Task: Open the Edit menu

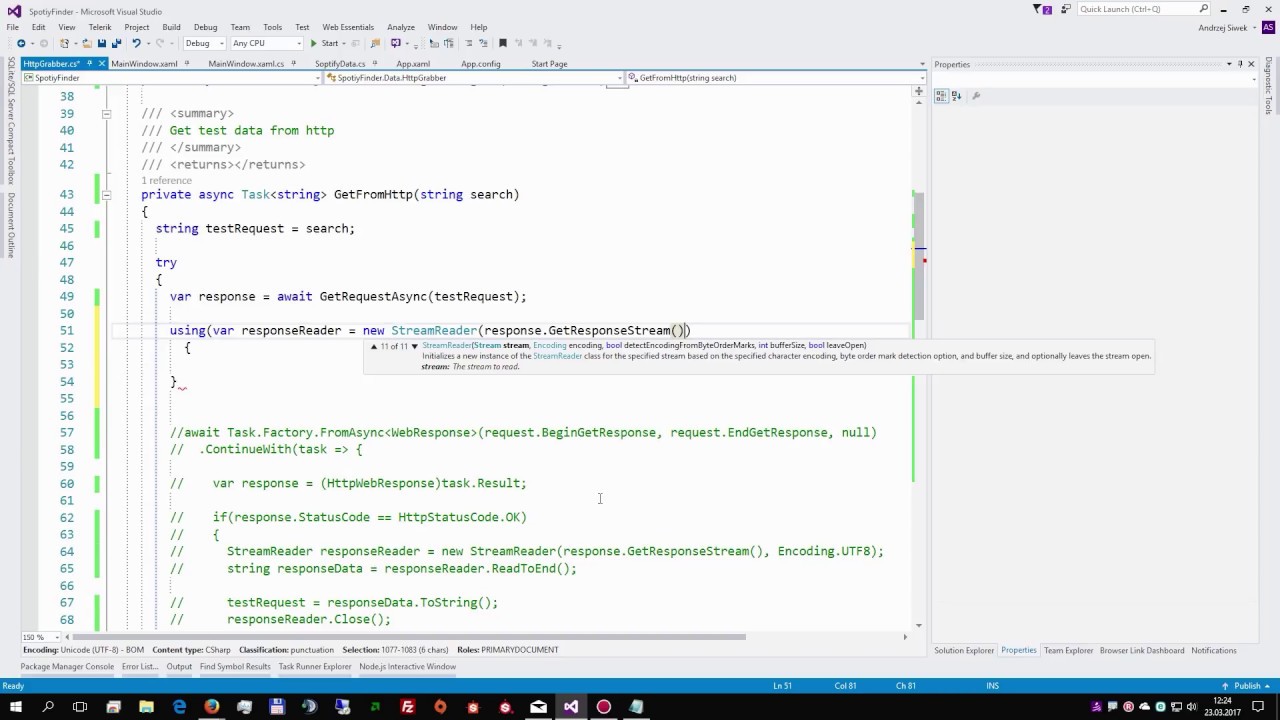Action: [x=38, y=27]
